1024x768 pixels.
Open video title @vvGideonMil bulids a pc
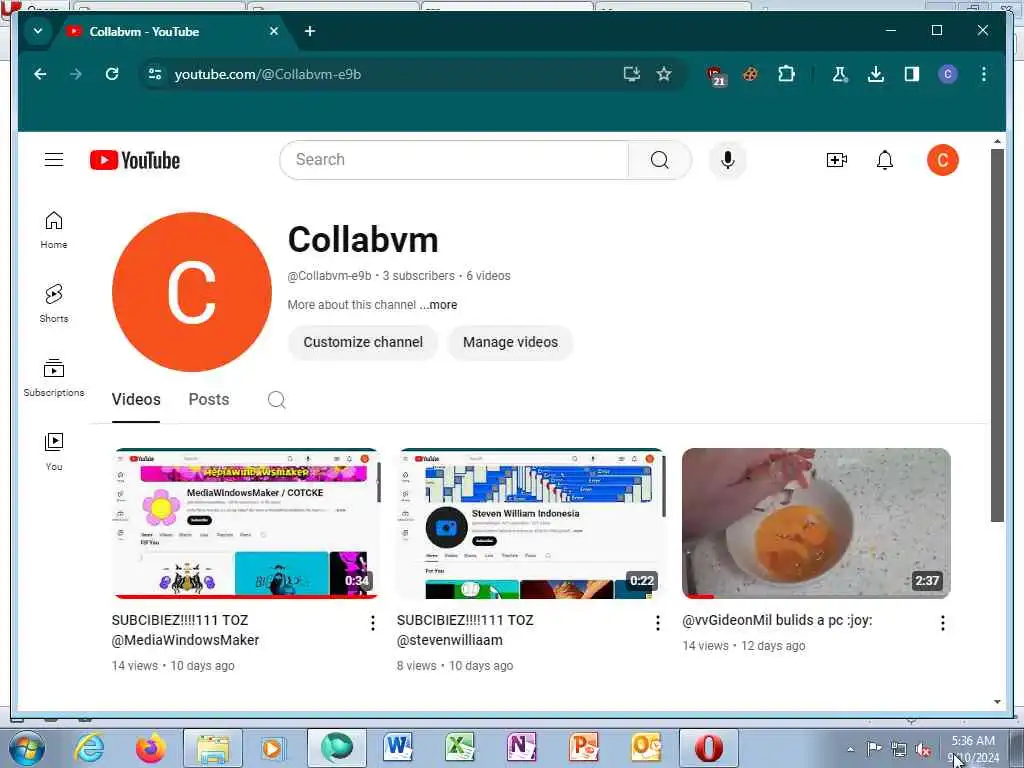pyautogui.click(x=777, y=620)
